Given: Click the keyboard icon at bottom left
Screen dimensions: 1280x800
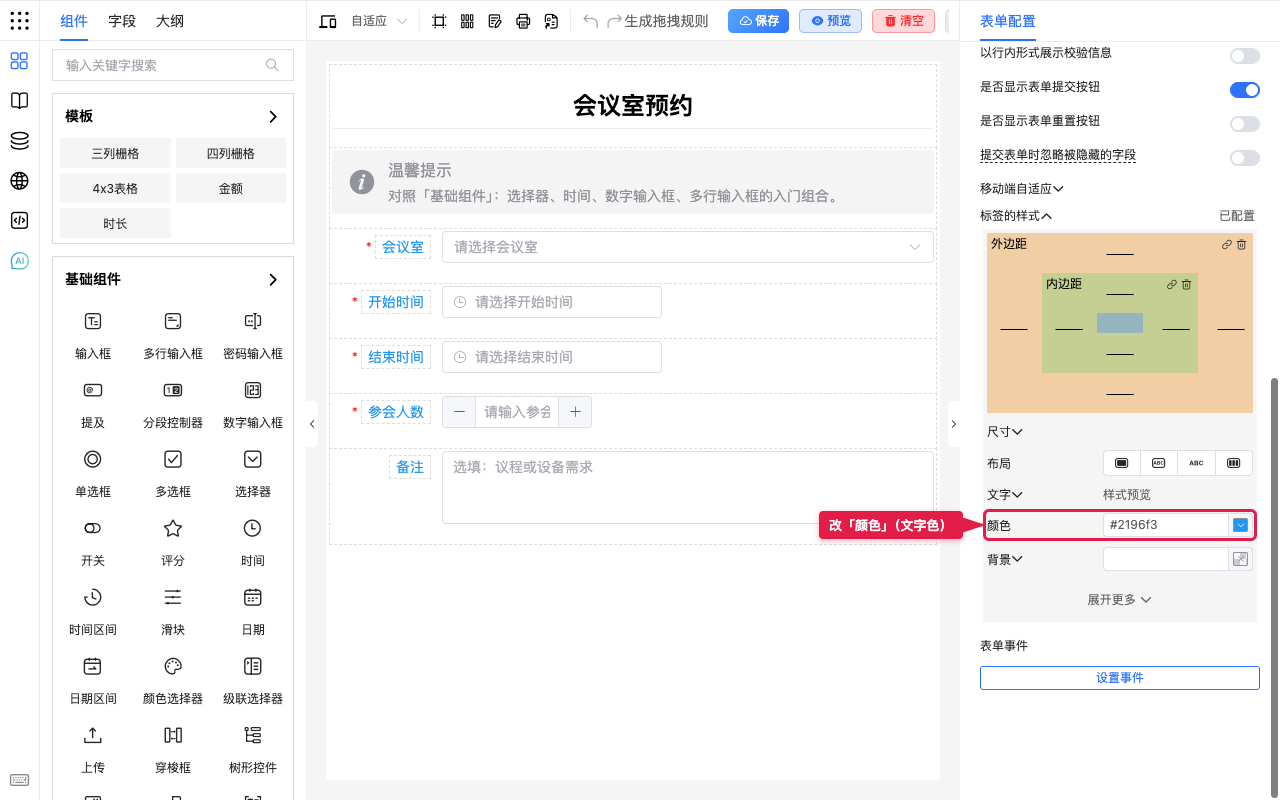Looking at the screenshot, I should tap(19, 780).
